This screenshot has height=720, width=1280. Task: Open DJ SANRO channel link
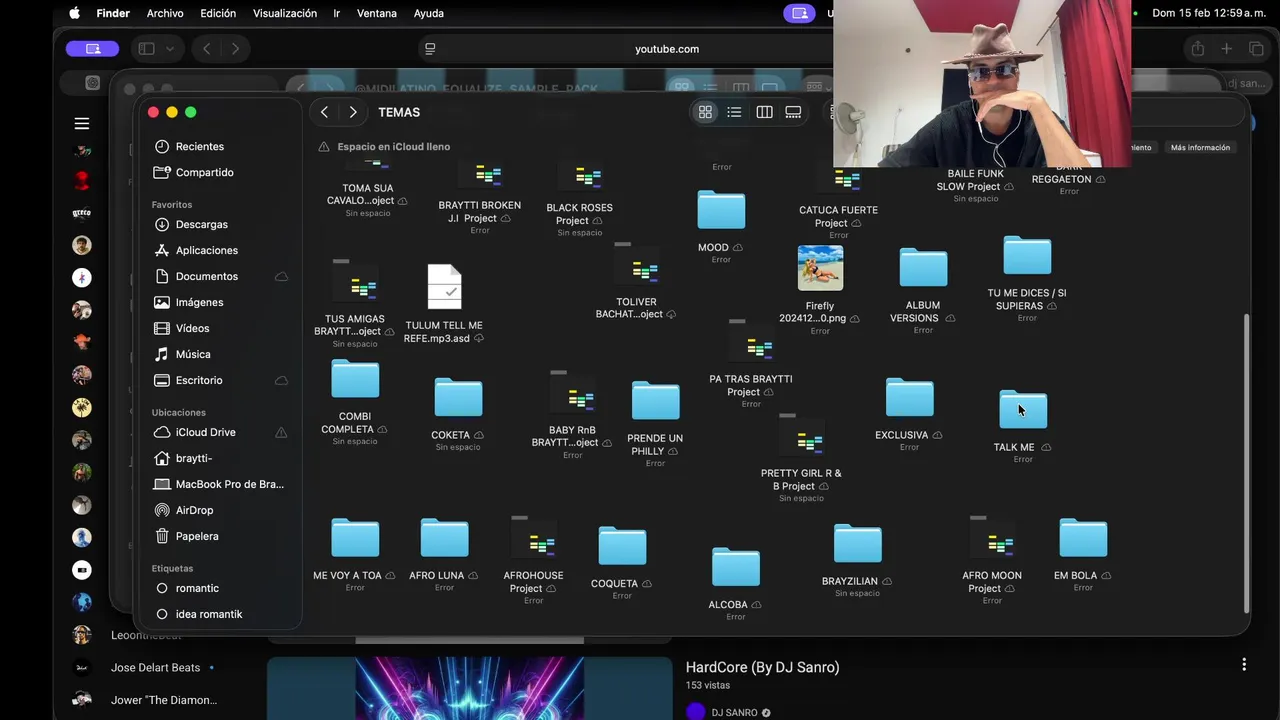pos(734,712)
